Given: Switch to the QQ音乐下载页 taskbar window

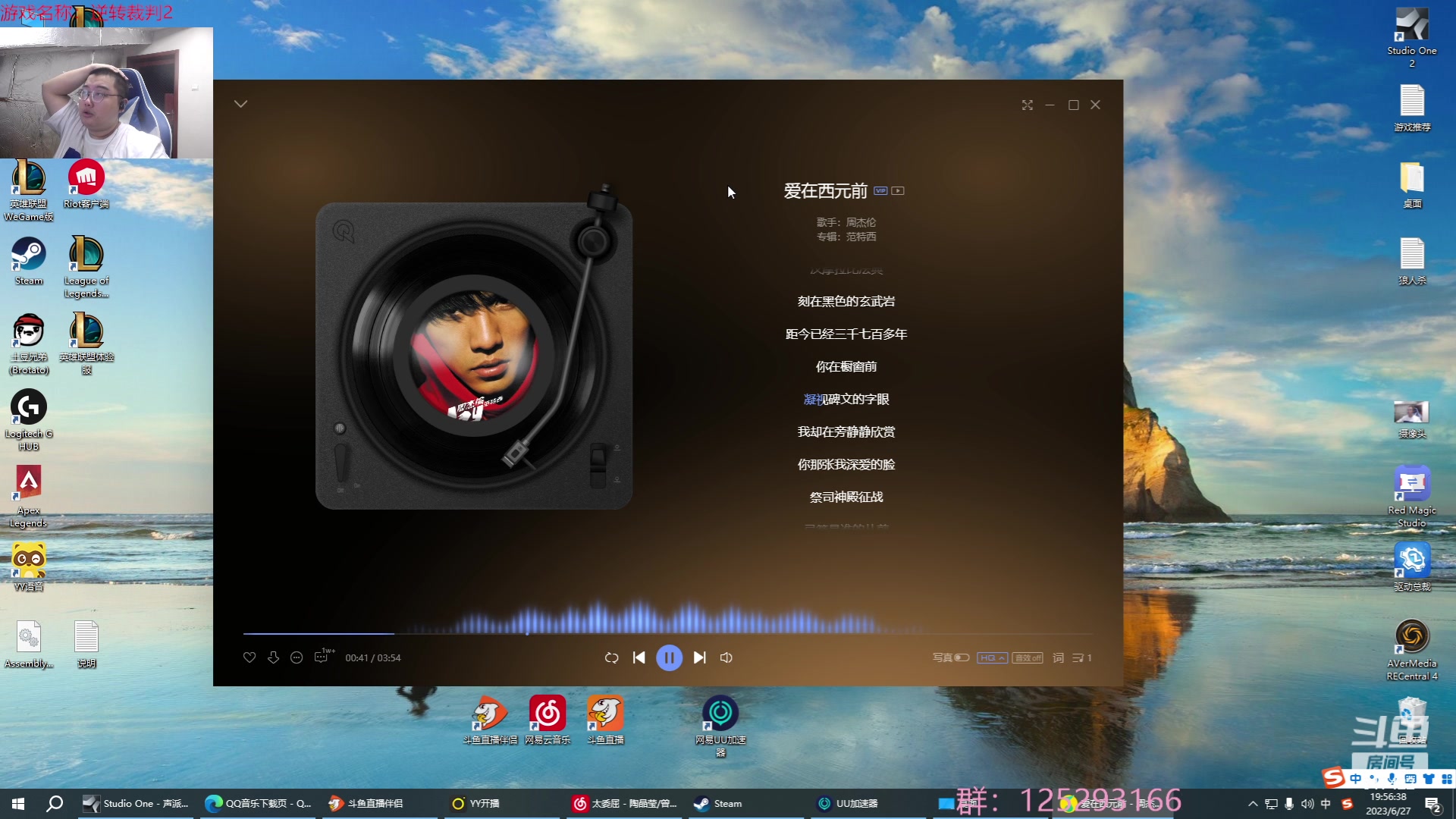Looking at the screenshot, I should 258,803.
